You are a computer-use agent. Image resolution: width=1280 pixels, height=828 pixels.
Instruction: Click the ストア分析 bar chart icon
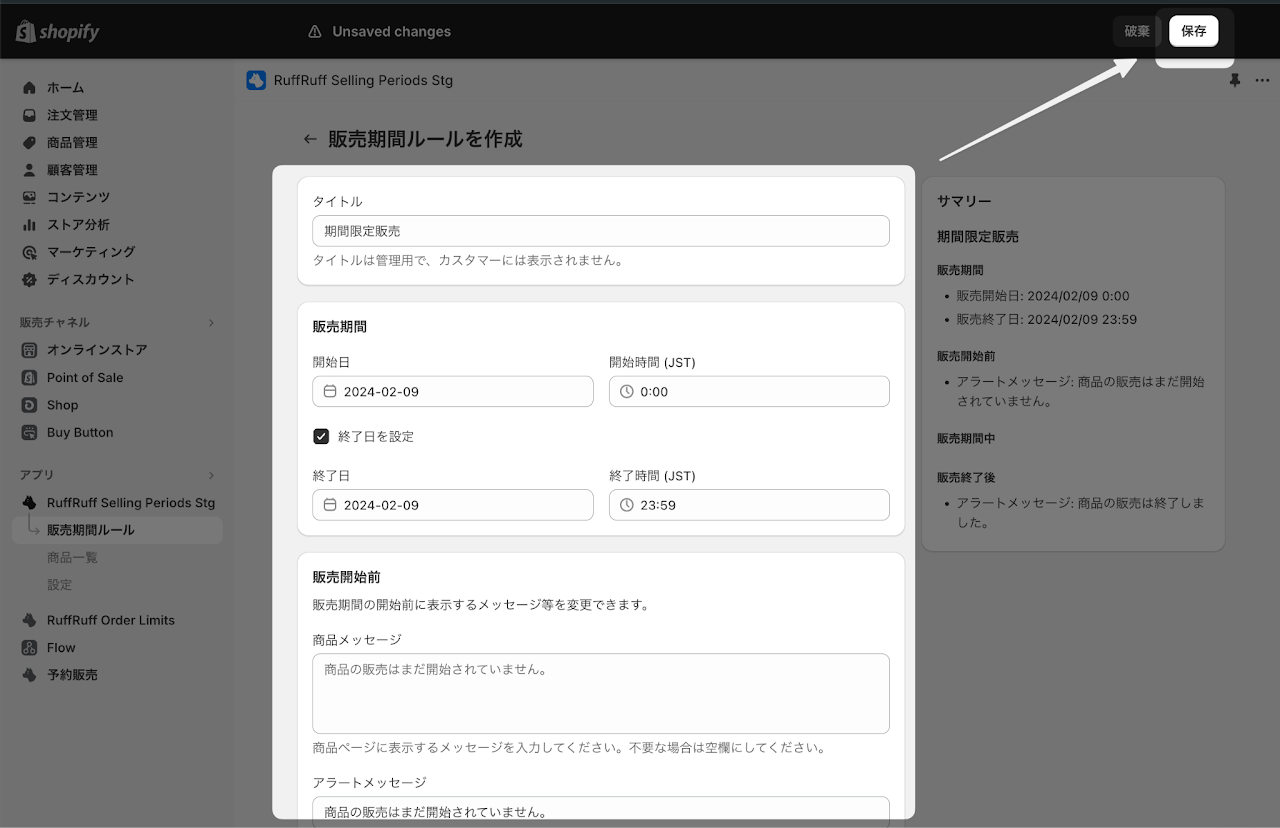coord(29,225)
